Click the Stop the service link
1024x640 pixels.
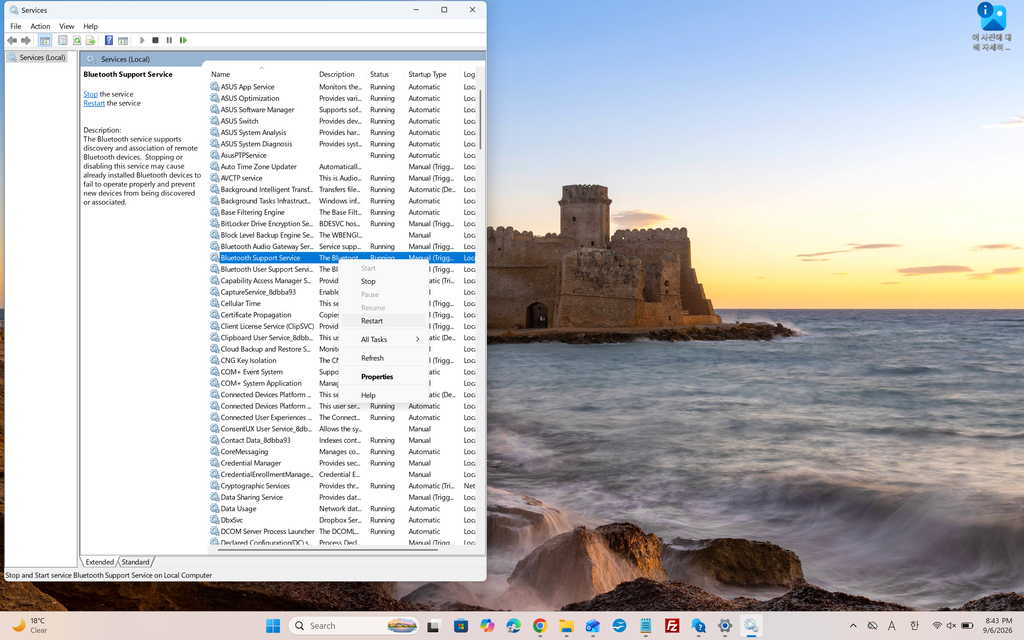[90, 94]
